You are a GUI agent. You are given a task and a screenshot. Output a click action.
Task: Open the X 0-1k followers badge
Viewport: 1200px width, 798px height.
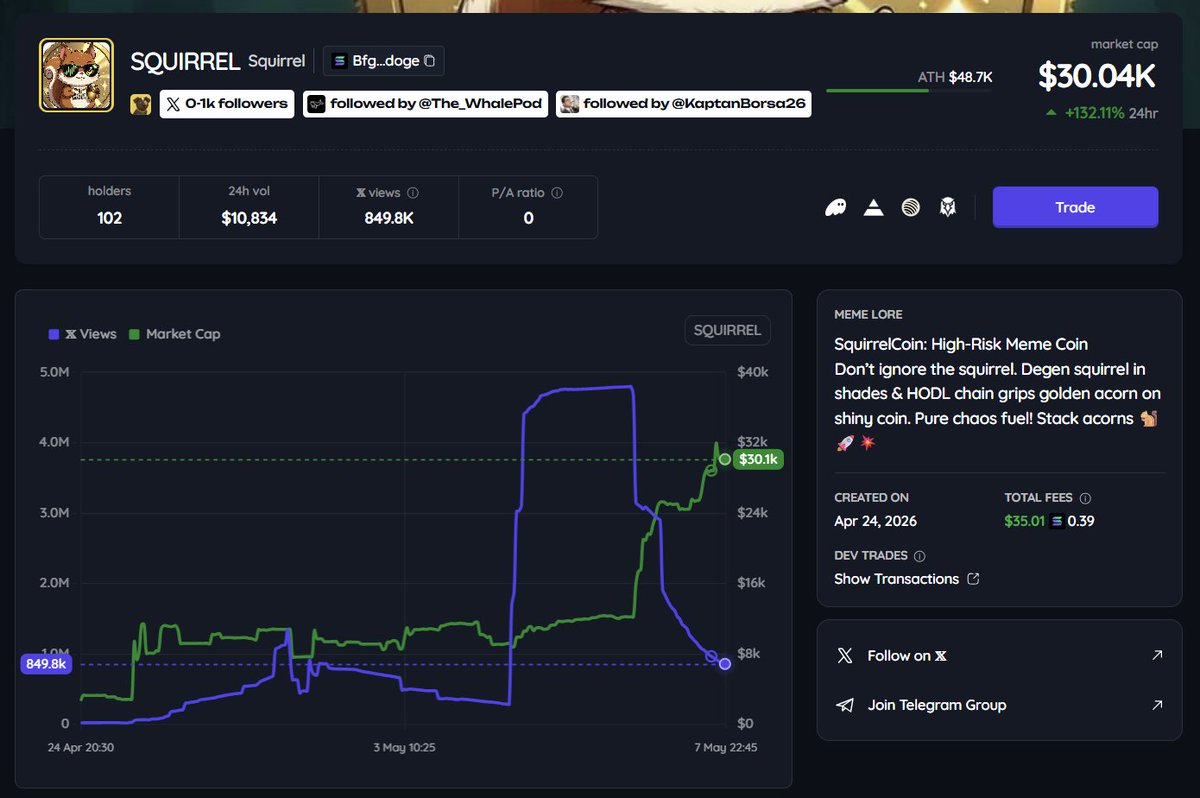tap(227, 104)
